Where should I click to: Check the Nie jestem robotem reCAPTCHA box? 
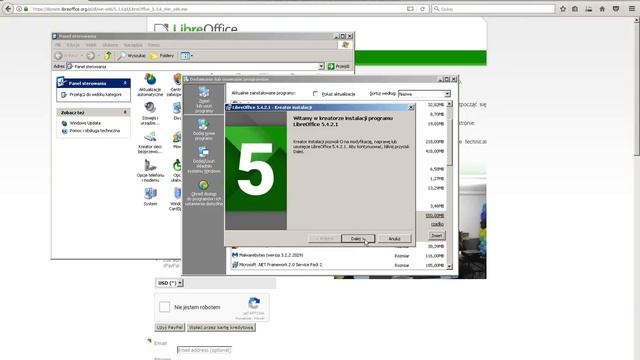coord(164,307)
